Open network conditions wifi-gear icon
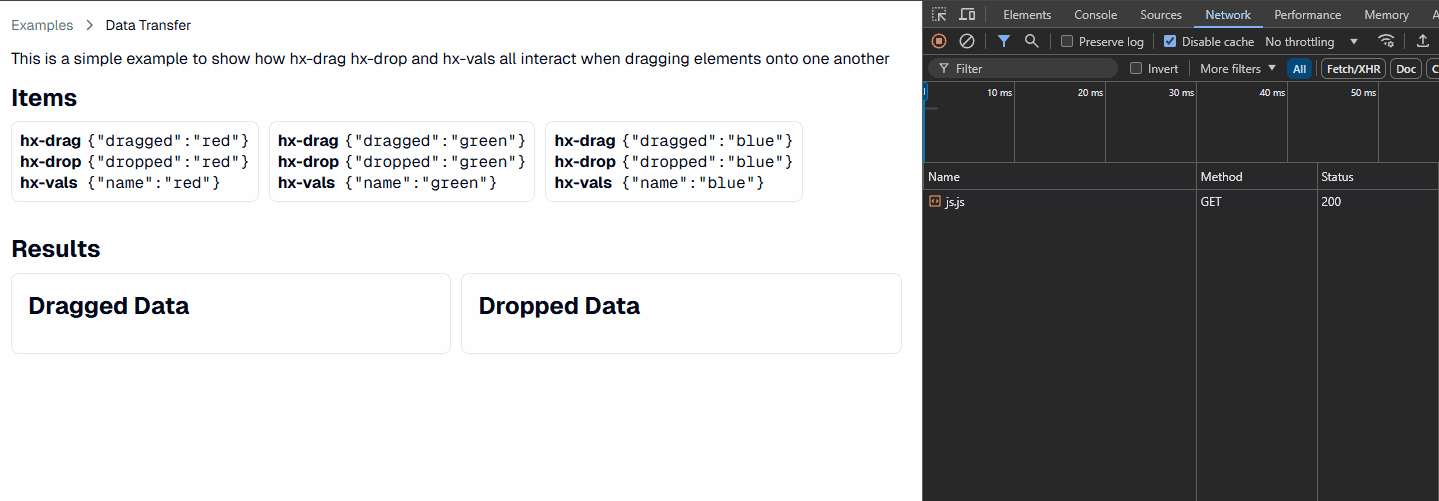 [1386, 41]
